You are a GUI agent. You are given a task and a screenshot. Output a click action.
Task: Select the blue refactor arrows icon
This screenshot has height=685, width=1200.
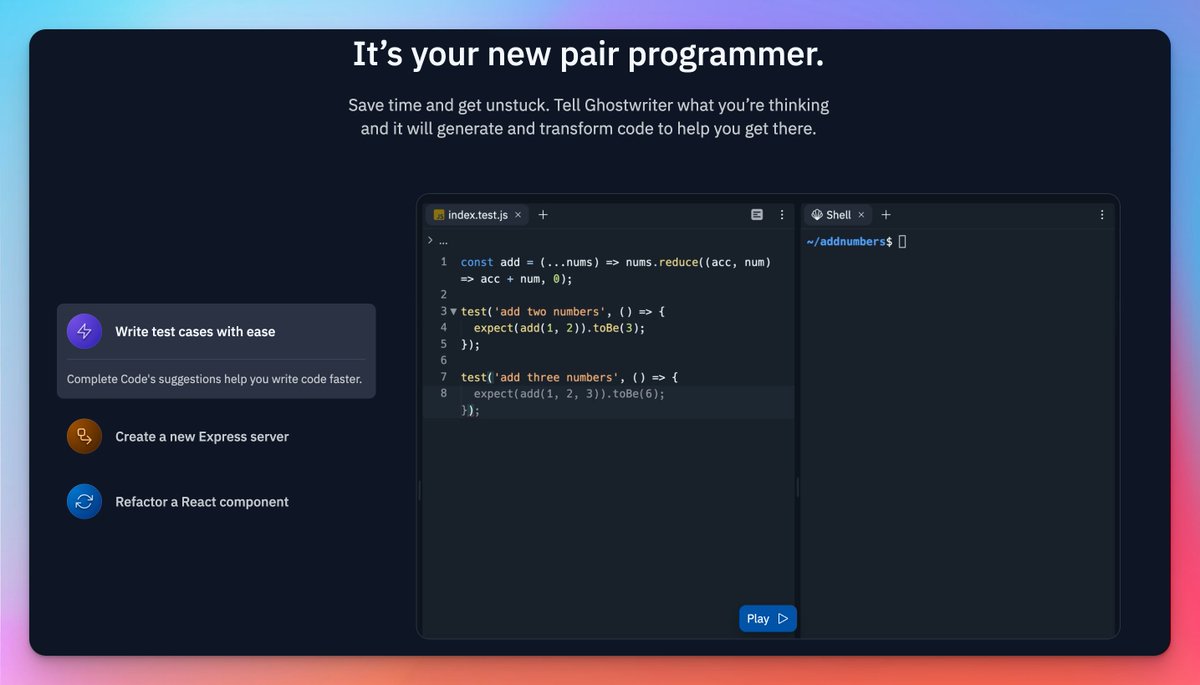[x=84, y=502]
